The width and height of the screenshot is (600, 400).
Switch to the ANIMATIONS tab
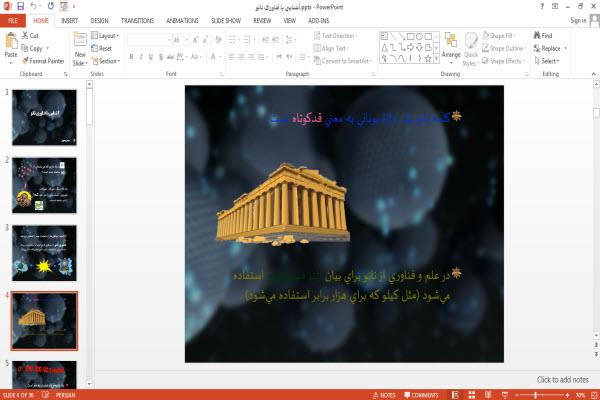coord(182,21)
